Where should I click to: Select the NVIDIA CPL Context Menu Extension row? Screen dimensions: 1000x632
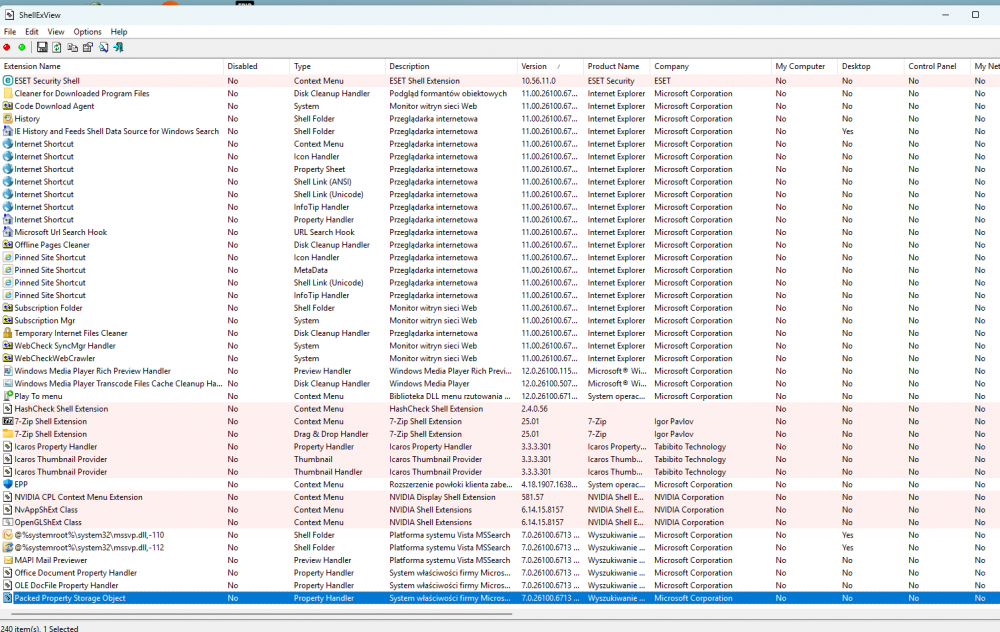[x=78, y=497]
